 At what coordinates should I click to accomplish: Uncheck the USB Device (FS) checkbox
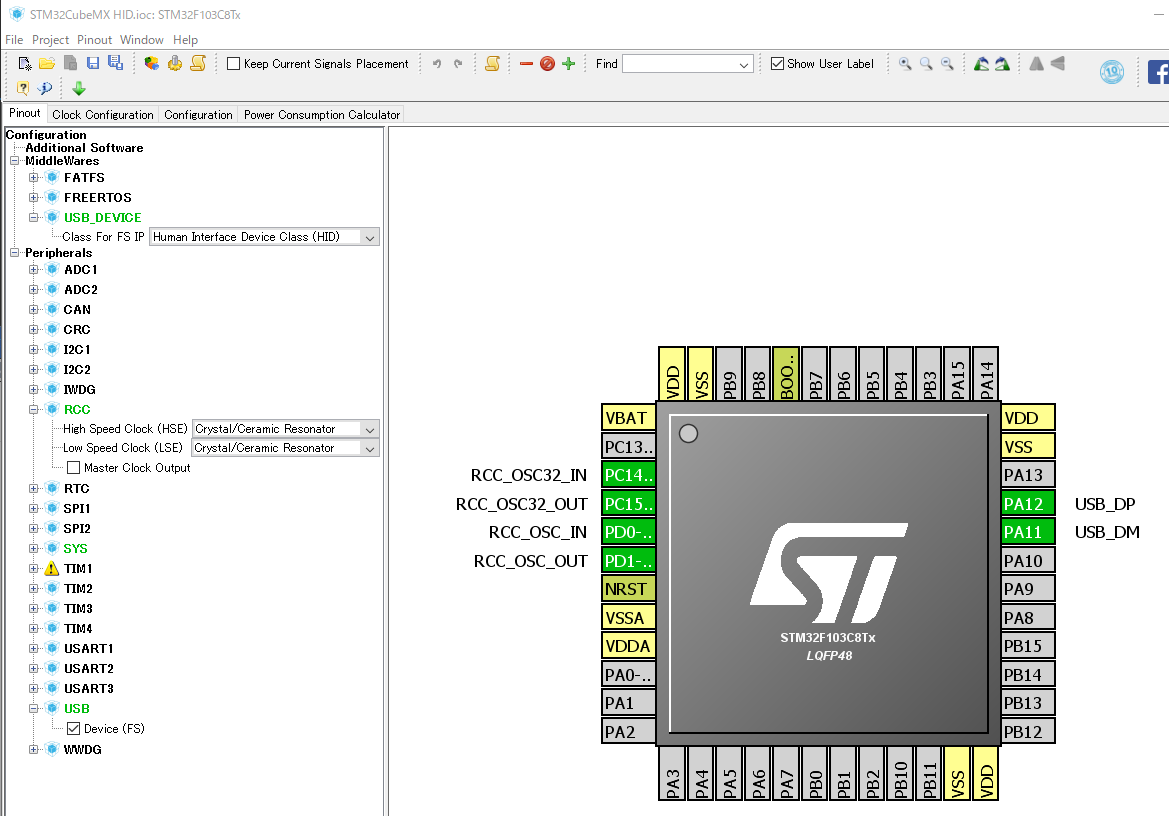[x=74, y=729]
